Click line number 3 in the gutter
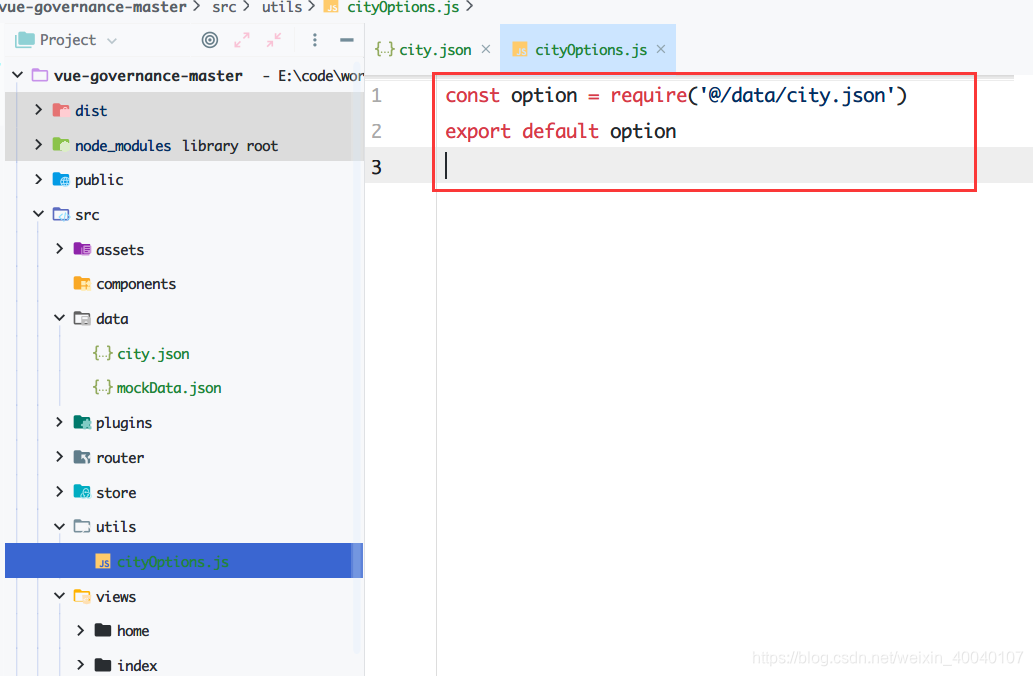The height and width of the screenshot is (676, 1033). coord(376,167)
